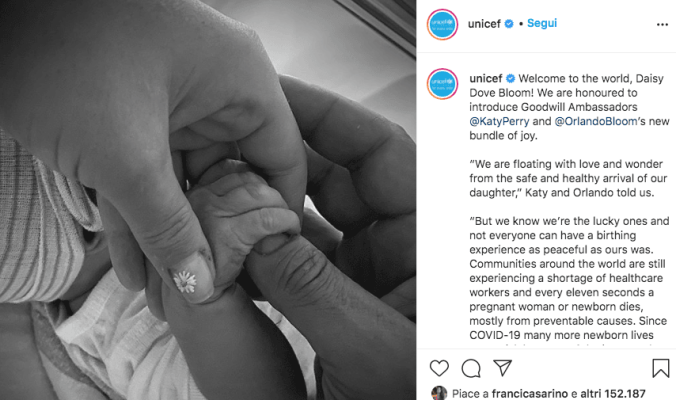
Task: Click the verified badge next to the header unicef name
Action: coord(509,24)
